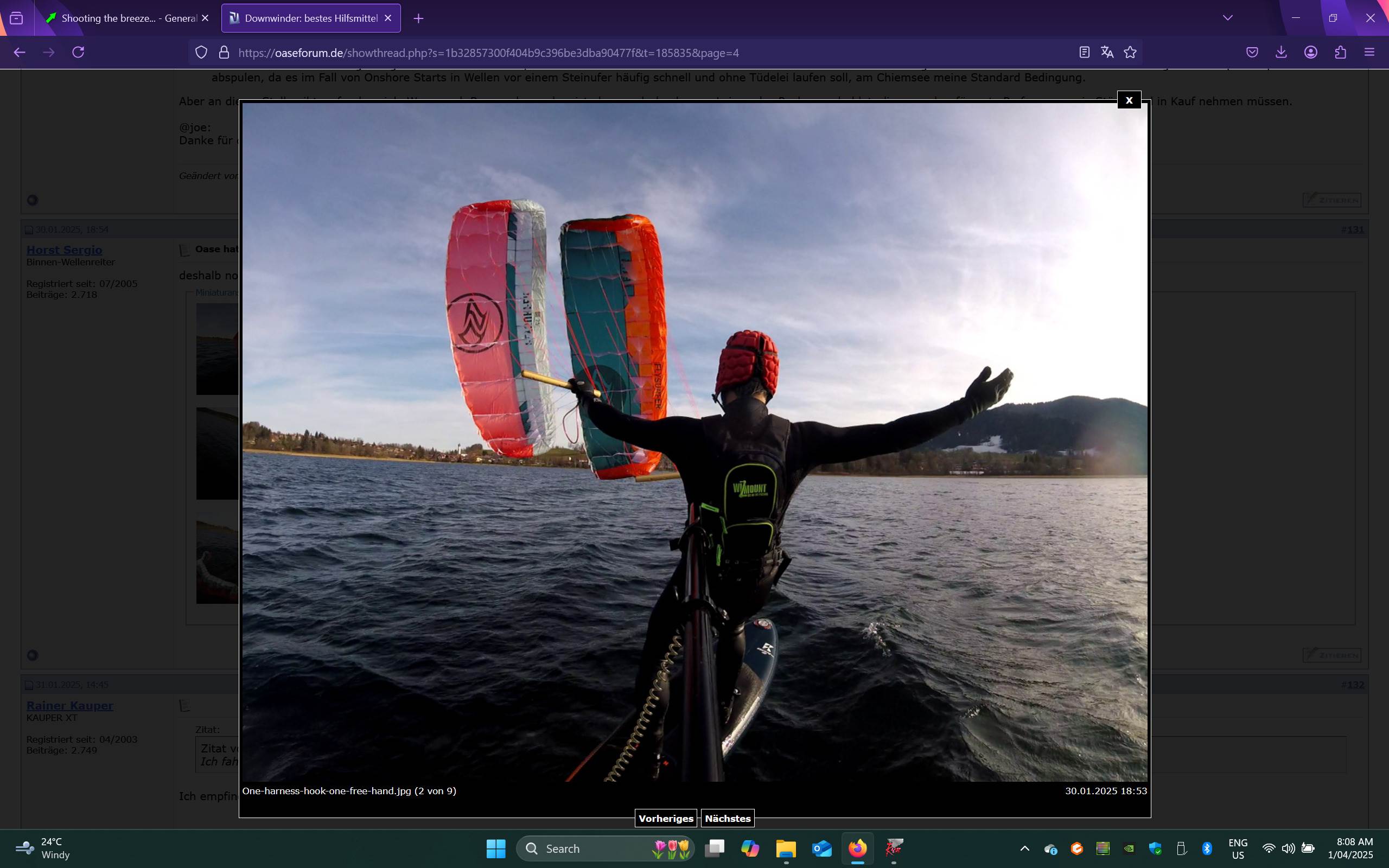Reload the current page
The height and width of the screenshot is (868, 1389).
point(79,52)
